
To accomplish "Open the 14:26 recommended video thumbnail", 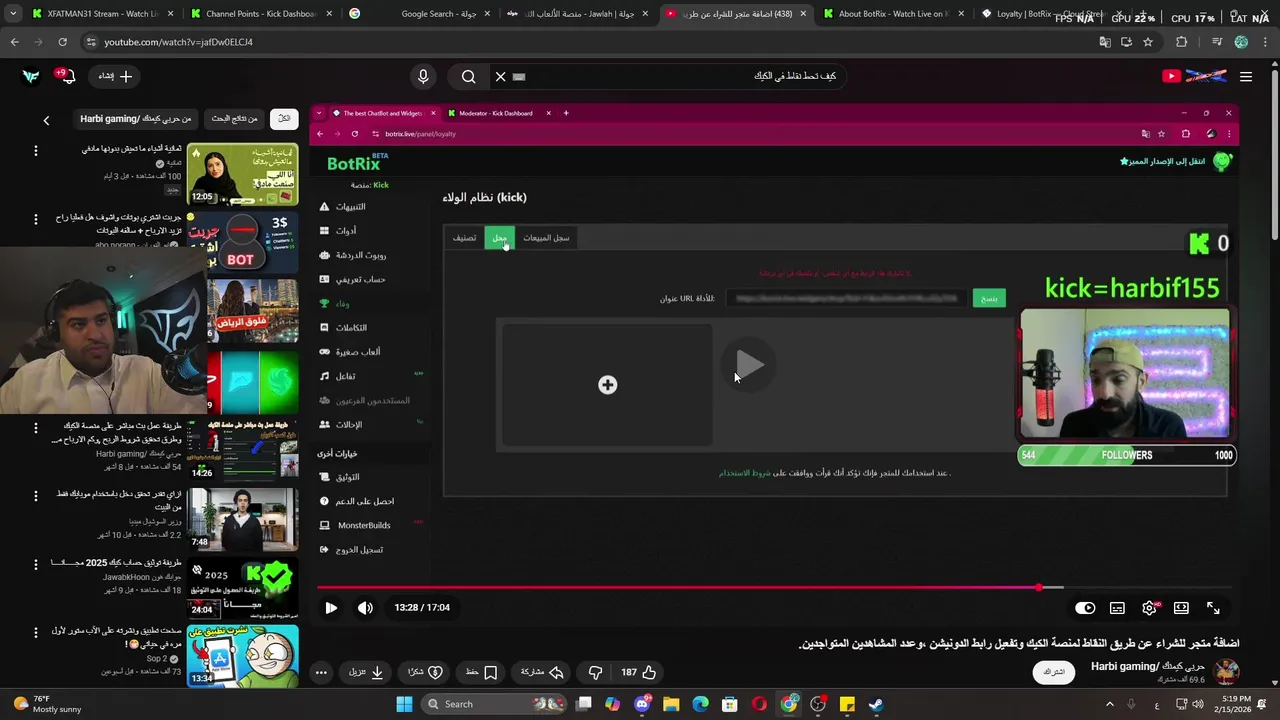I will tap(242, 449).
